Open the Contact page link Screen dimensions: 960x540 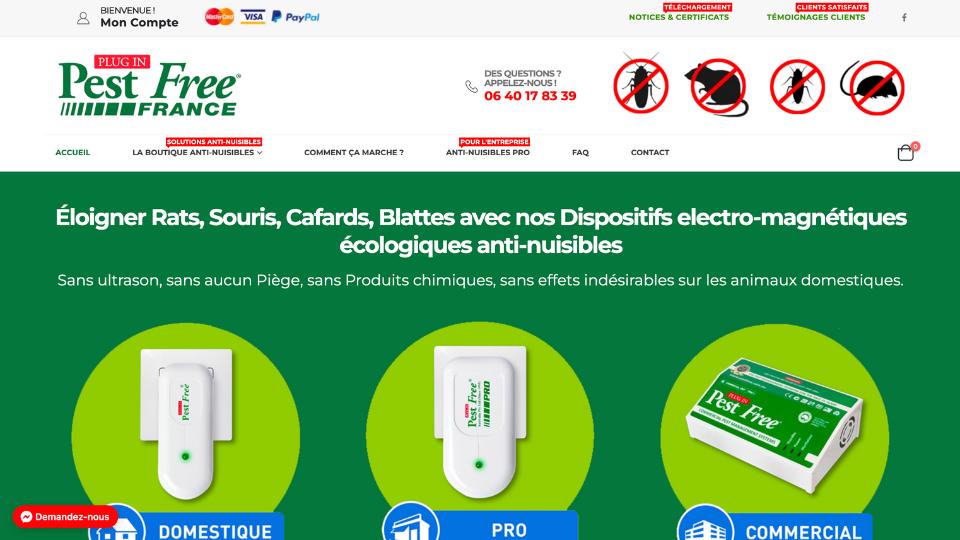650,152
